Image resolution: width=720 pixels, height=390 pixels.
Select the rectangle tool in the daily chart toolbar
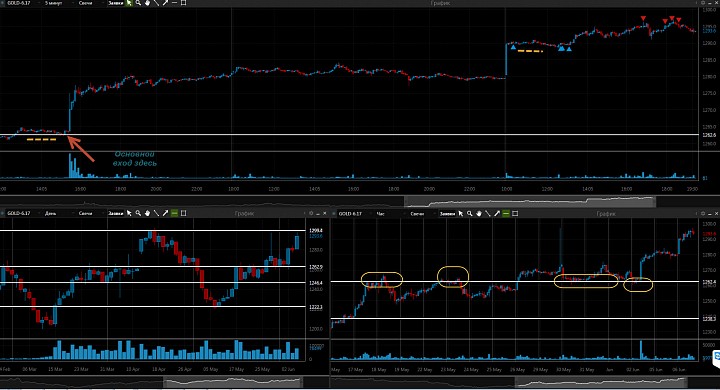tap(184, 213)
